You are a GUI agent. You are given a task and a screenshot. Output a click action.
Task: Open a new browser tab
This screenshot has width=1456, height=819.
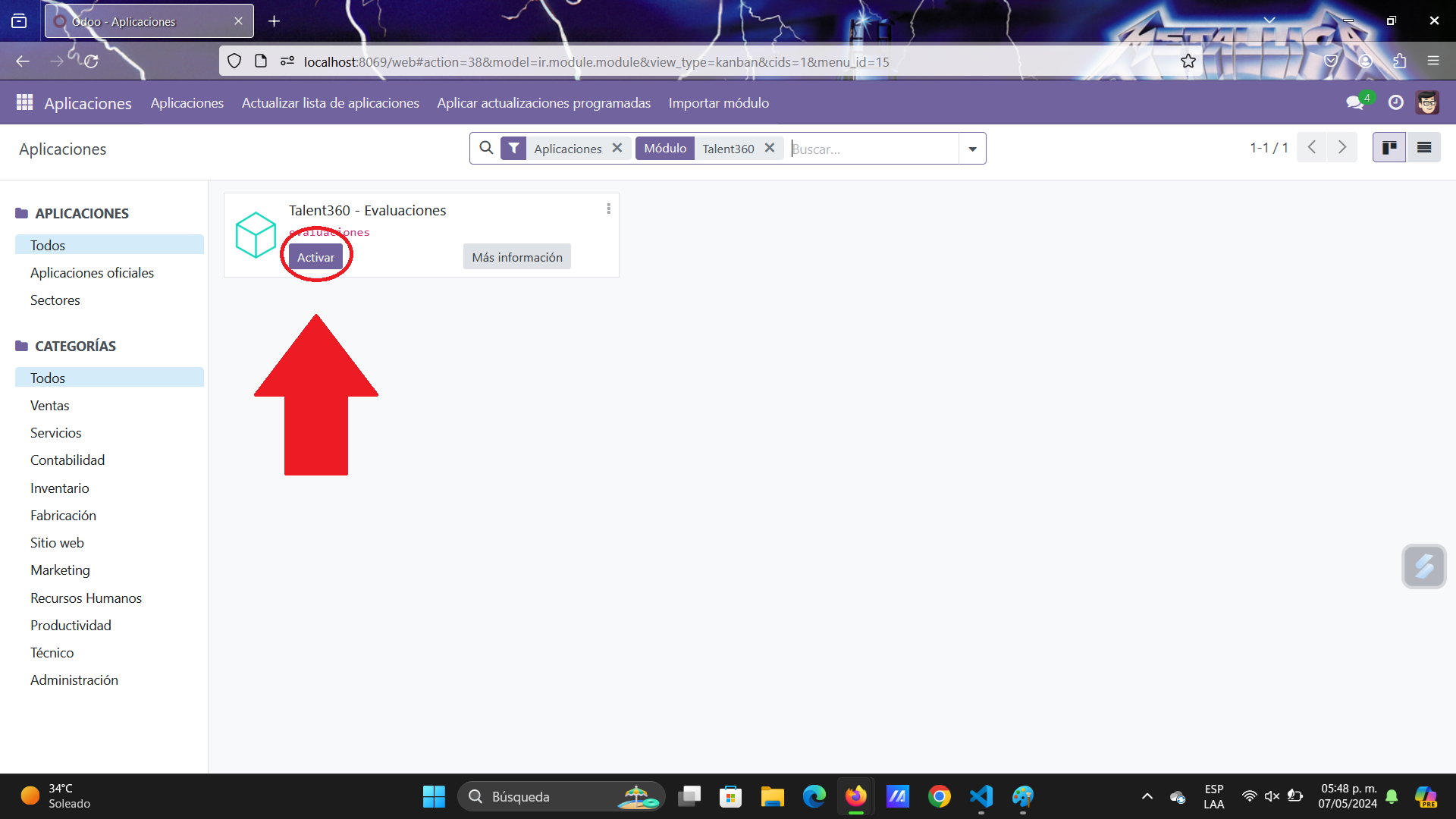coord(274,21)
